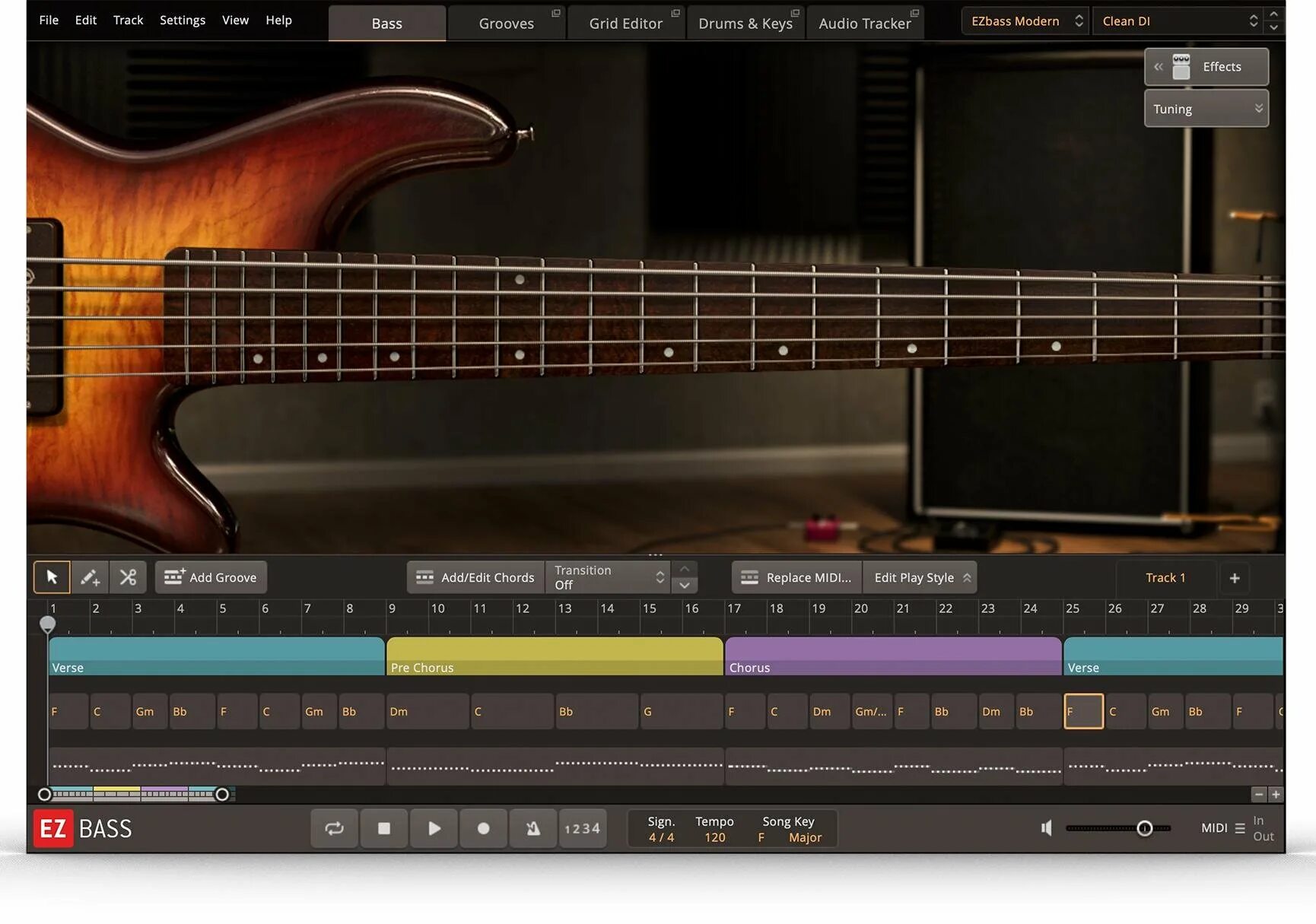1316x924 pixels.
Task: Select the Pre Chorus song block
Action: (555, 656)
